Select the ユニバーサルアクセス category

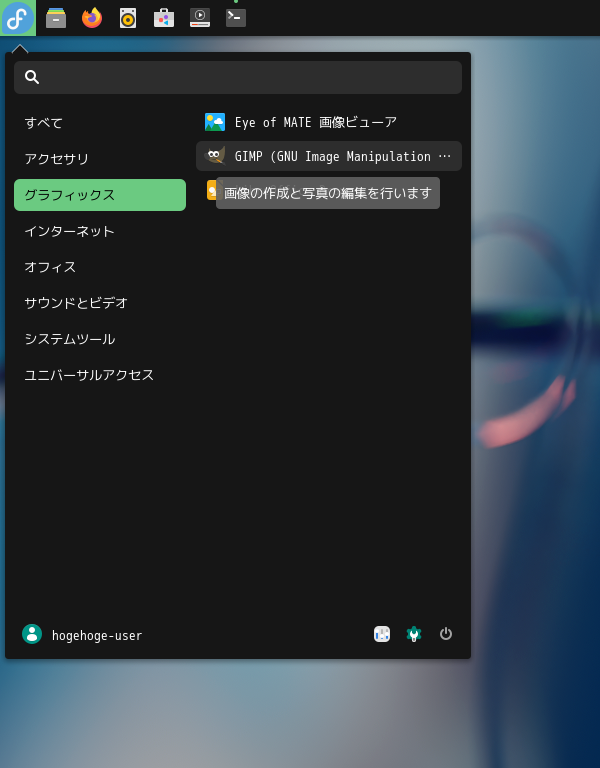click(100, 375)
